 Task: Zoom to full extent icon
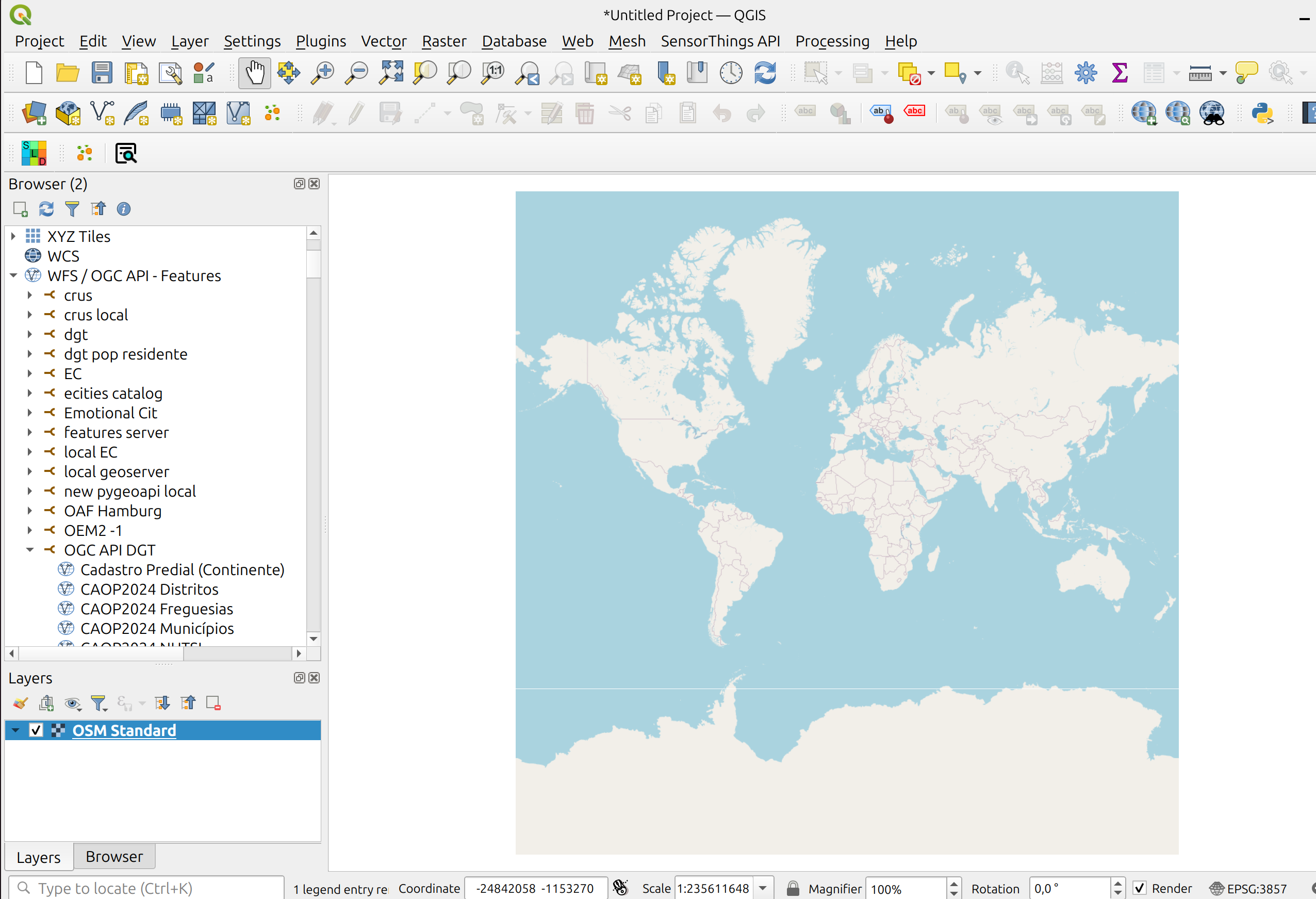coord(391,73)
